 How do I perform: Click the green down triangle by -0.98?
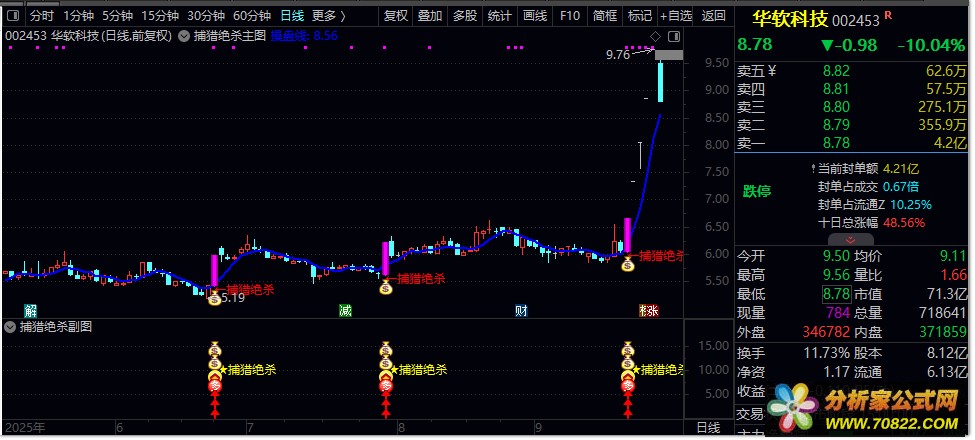pyautogui.click(x=826, y=45)
